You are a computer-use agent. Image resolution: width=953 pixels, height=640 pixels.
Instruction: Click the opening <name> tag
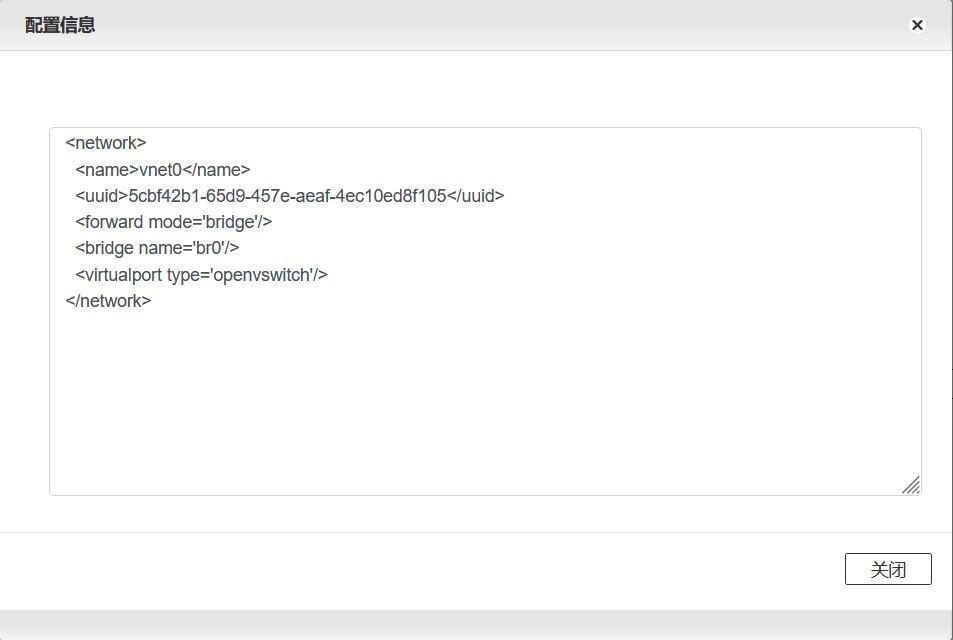(107, 170)
